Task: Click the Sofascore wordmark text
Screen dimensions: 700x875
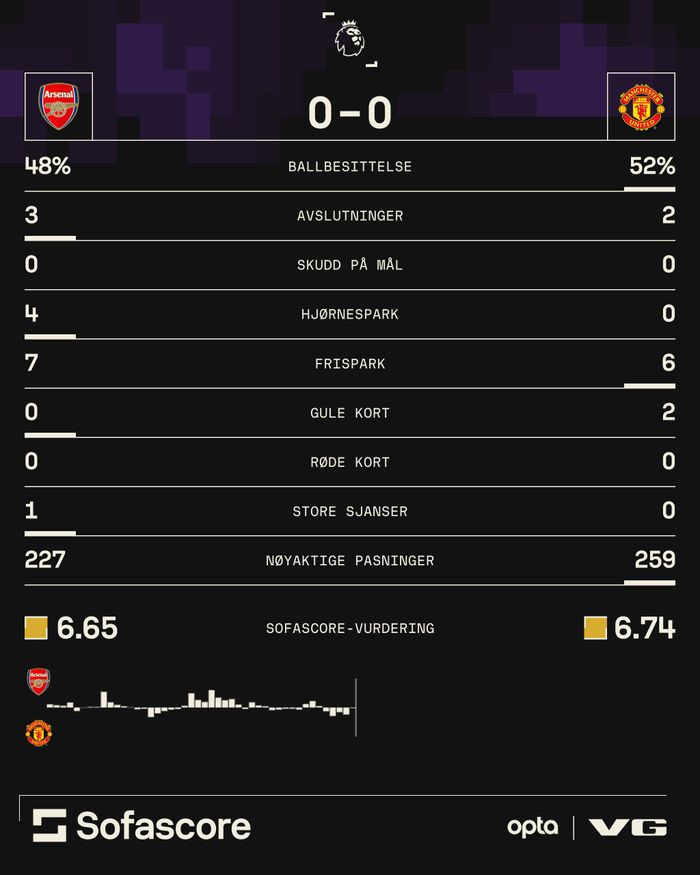Action: (x=163, y=826)
